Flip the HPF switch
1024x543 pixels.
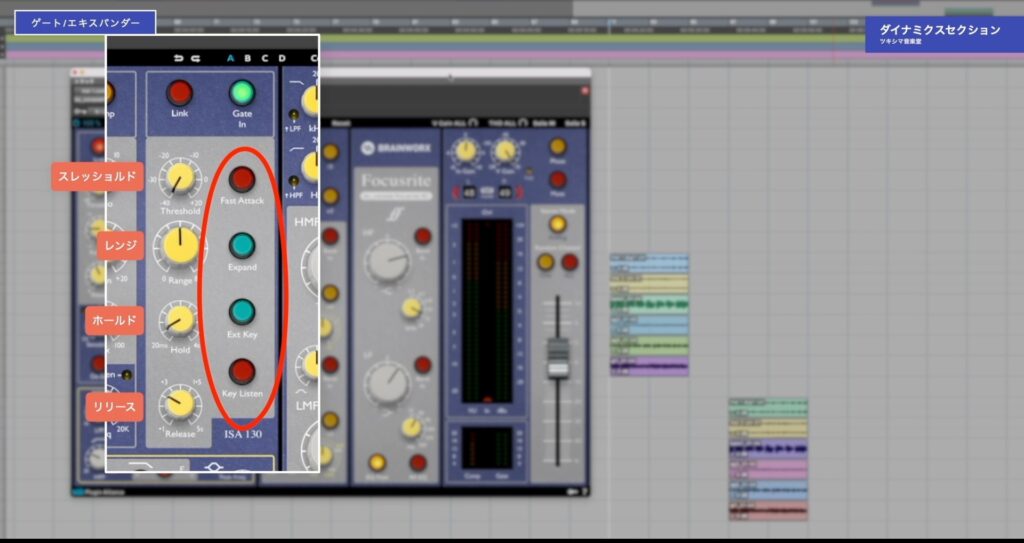tap(295, 181)
